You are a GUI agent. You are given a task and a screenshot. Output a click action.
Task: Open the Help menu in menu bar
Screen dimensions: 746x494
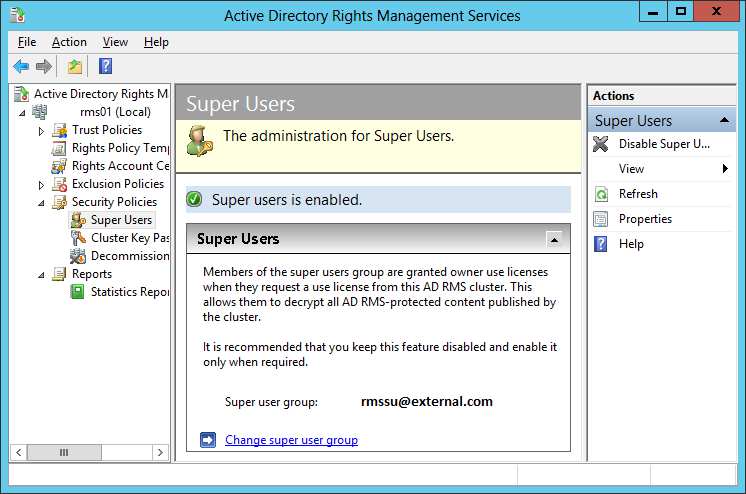tap(156, 42)
